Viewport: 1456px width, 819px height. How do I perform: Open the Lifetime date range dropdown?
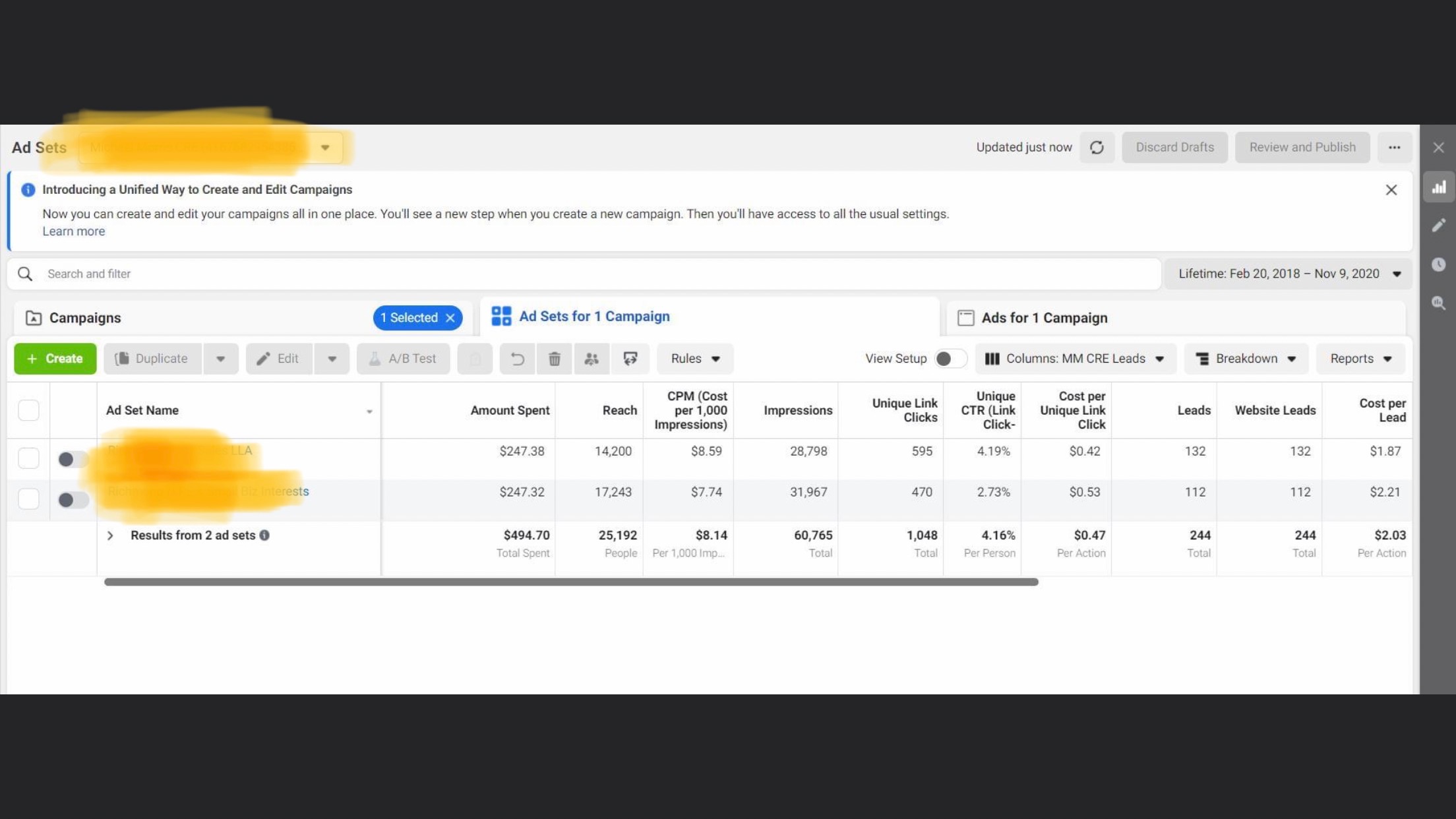(x=1289, y=274)
